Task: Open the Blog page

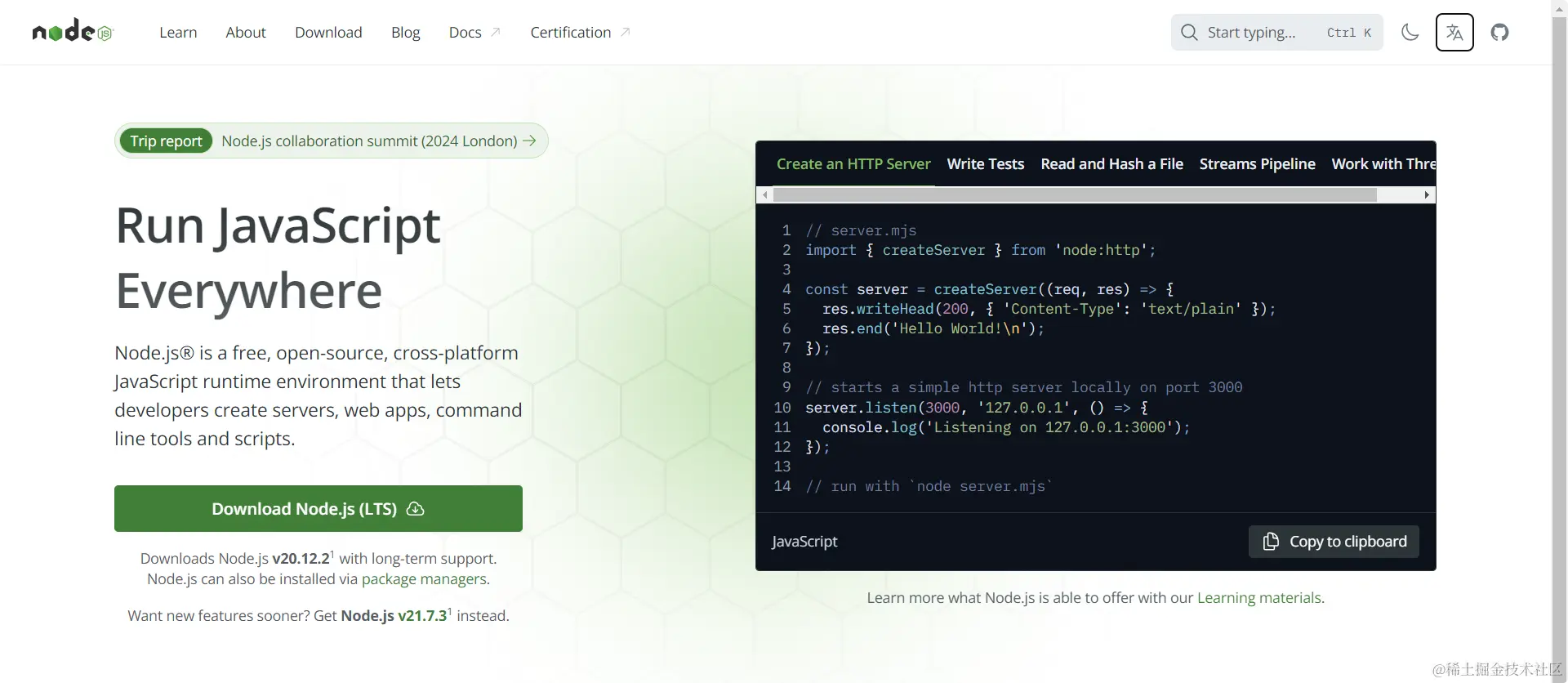Action: pyautogui.click(x=405, y=33)
